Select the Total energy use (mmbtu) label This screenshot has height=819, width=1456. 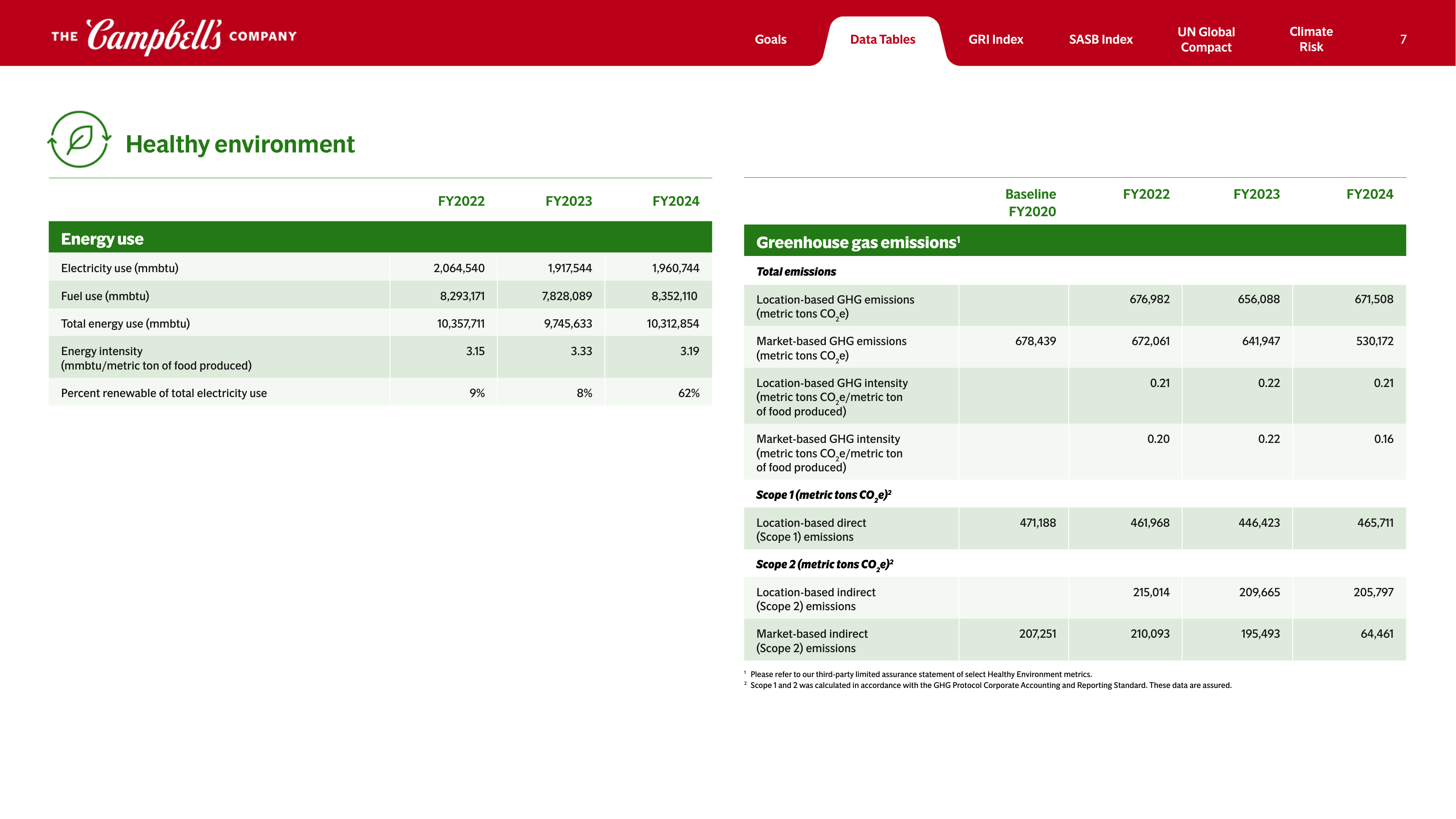[x=125, y=323]
